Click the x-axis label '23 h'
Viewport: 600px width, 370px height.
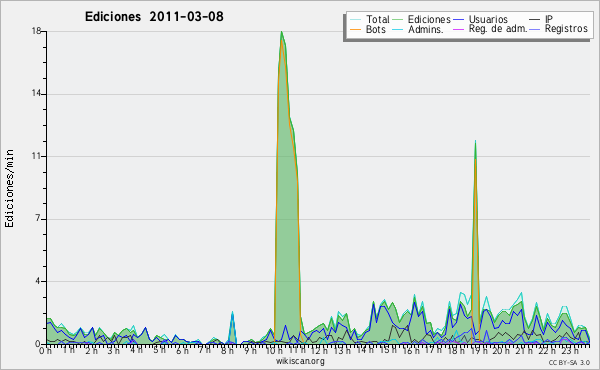point(569,351)
